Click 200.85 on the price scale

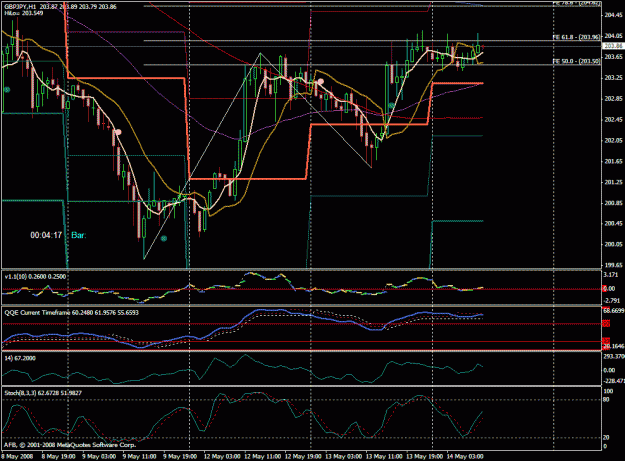click(x=613, y=203)
